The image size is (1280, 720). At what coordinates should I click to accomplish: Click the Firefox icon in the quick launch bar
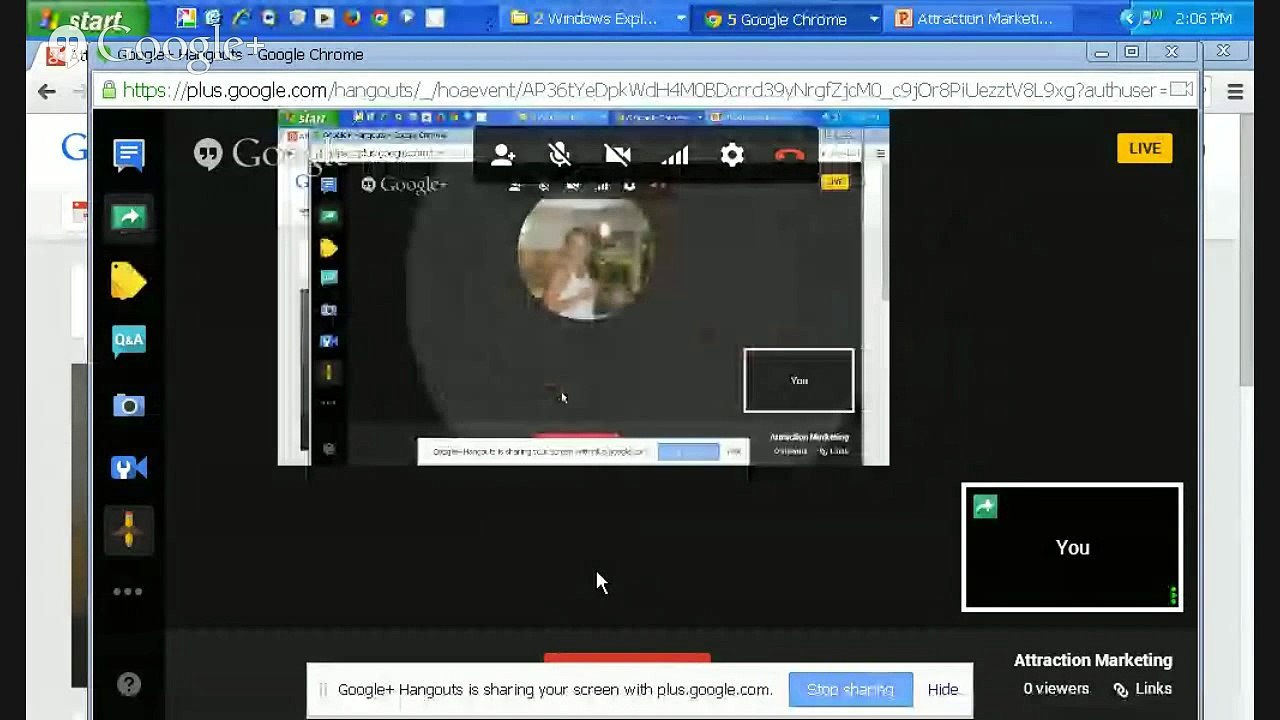click(352, 18)
